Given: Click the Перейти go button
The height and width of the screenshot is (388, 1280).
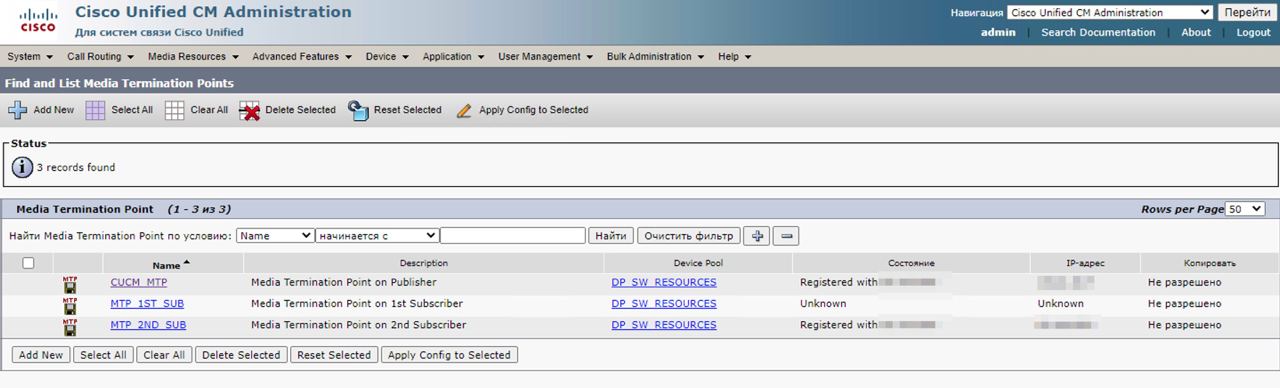Looking at the screenshot, I should click(x=1246, y=13).
